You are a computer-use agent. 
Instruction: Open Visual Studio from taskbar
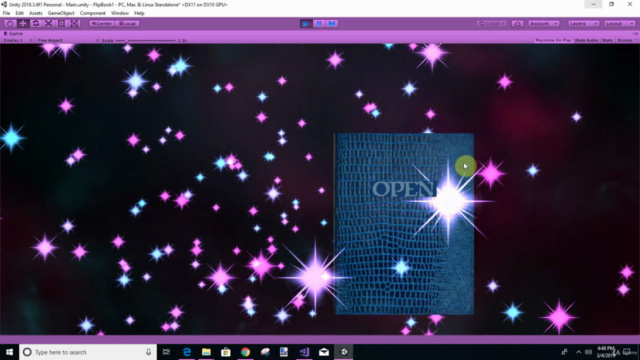point(304,352)
